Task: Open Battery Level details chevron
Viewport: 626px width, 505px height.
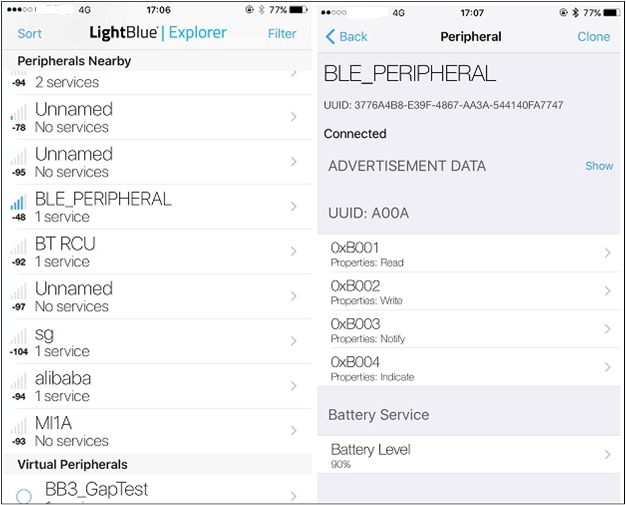Action: [607, 455]
